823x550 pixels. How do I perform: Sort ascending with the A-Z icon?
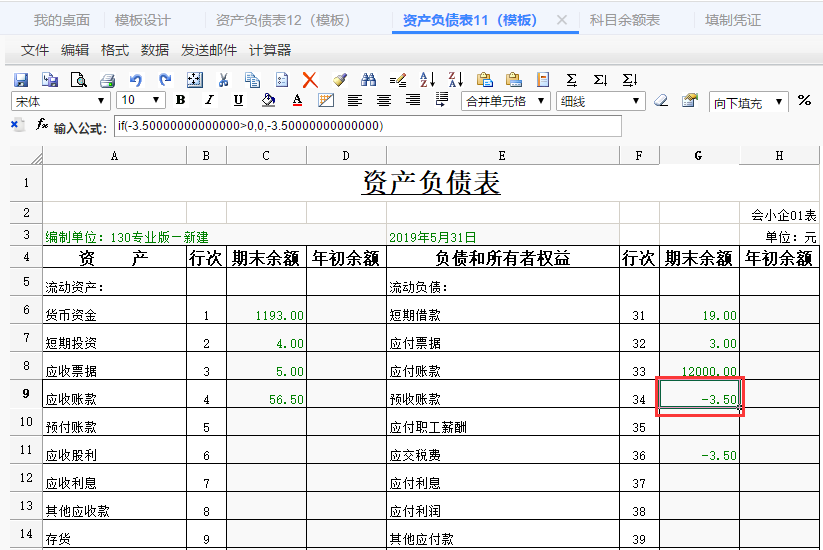click(427, 80)
